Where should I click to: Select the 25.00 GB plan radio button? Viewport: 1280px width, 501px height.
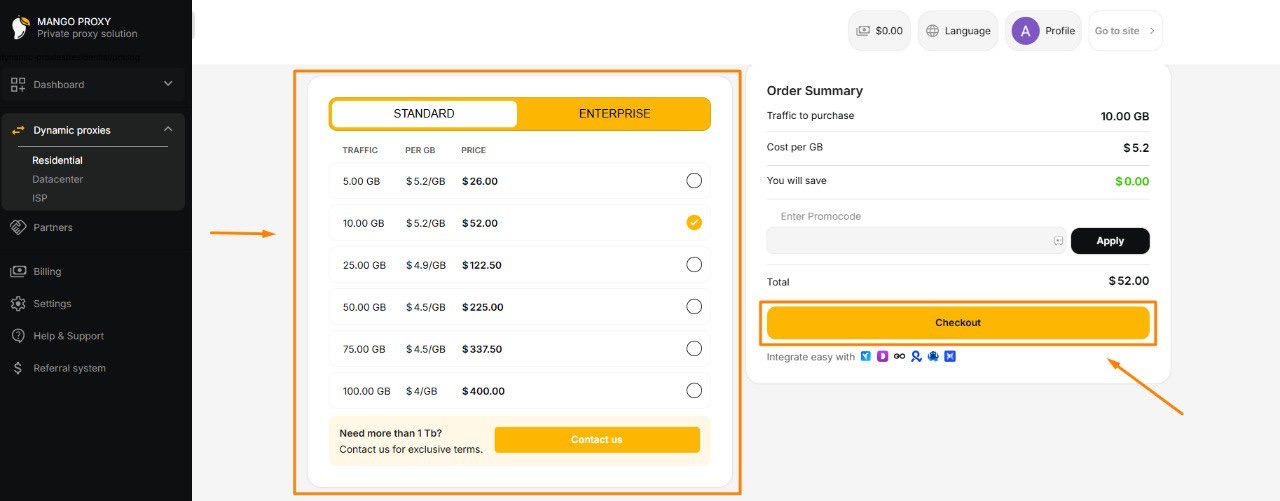click(x=694, y=265)
